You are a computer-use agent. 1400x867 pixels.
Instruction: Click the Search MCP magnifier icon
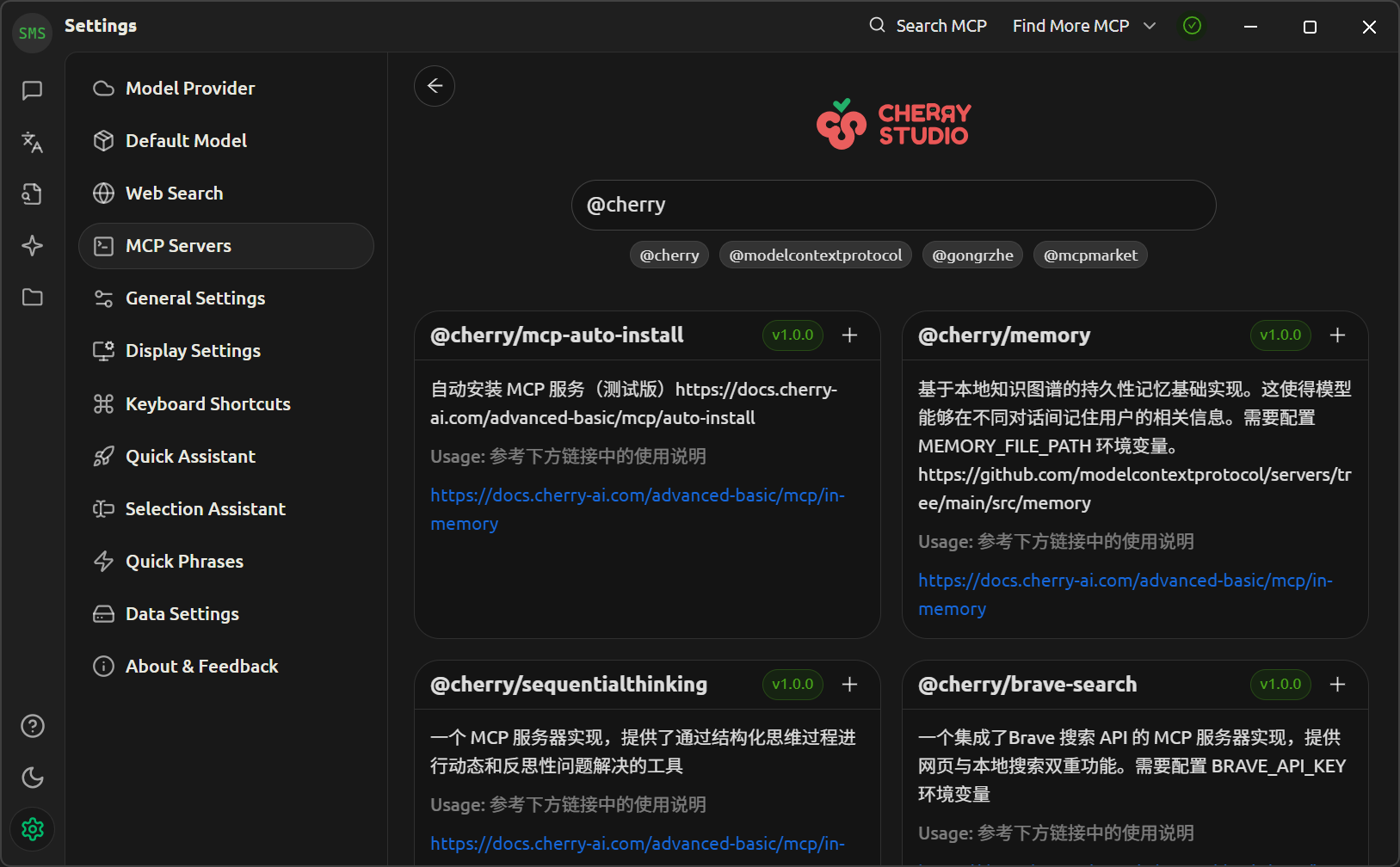[876, 25]
